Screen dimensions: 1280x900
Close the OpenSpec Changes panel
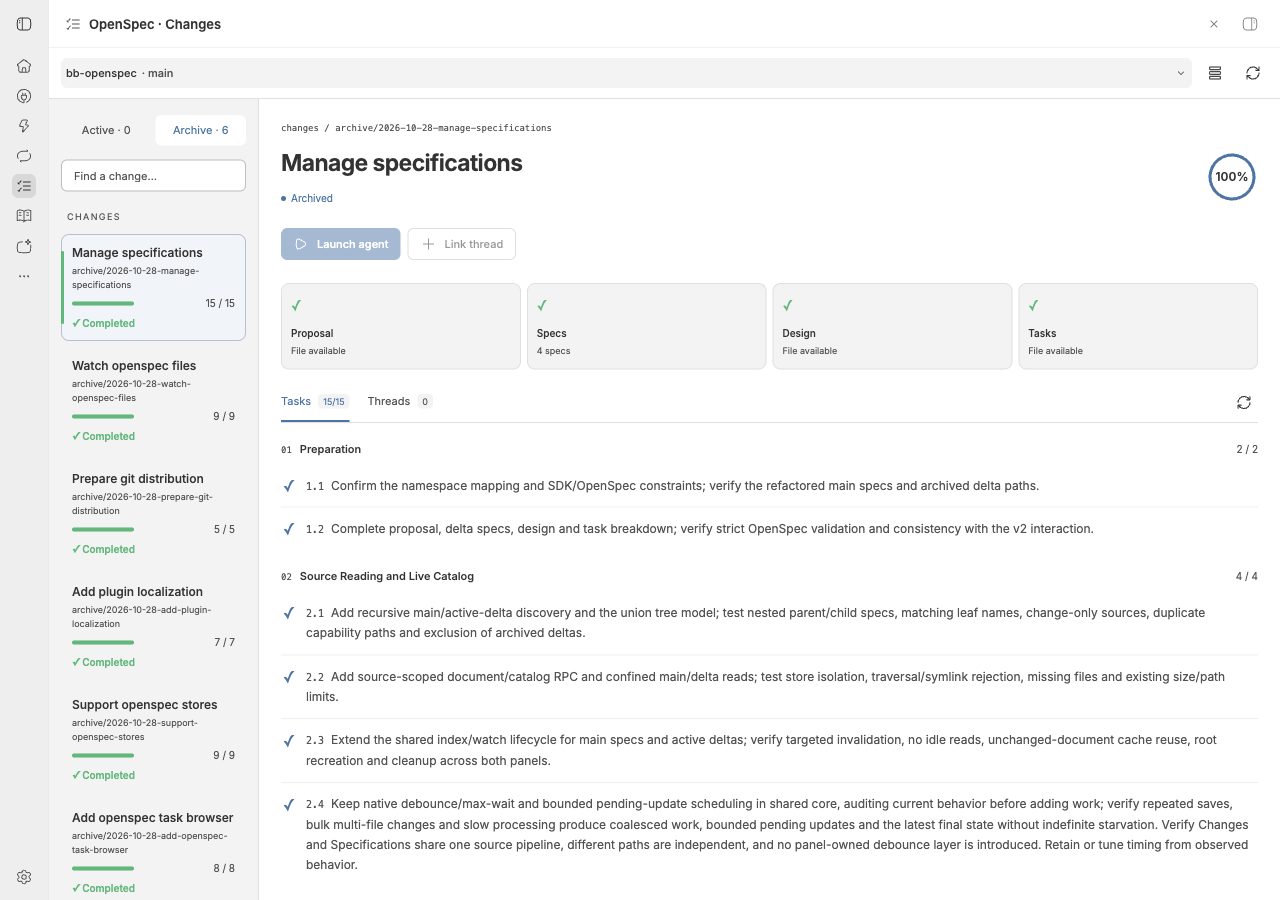pyautogui.click(x=1214, y=24)
